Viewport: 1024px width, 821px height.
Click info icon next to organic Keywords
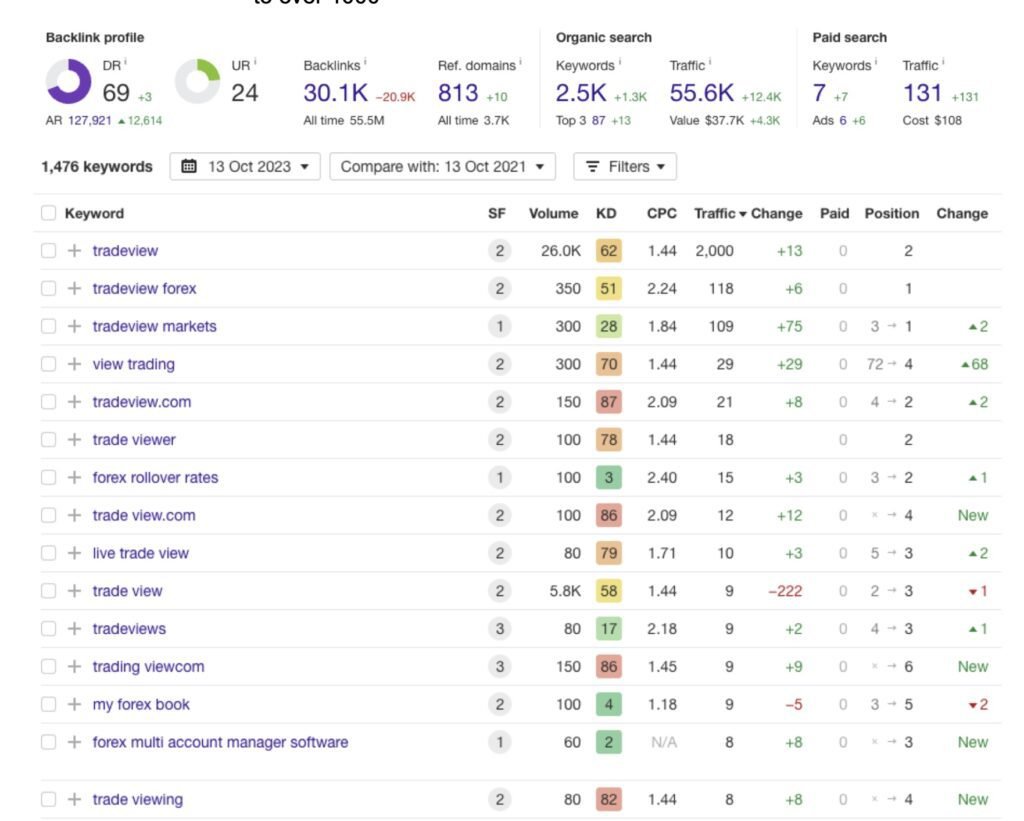point(620,63)
